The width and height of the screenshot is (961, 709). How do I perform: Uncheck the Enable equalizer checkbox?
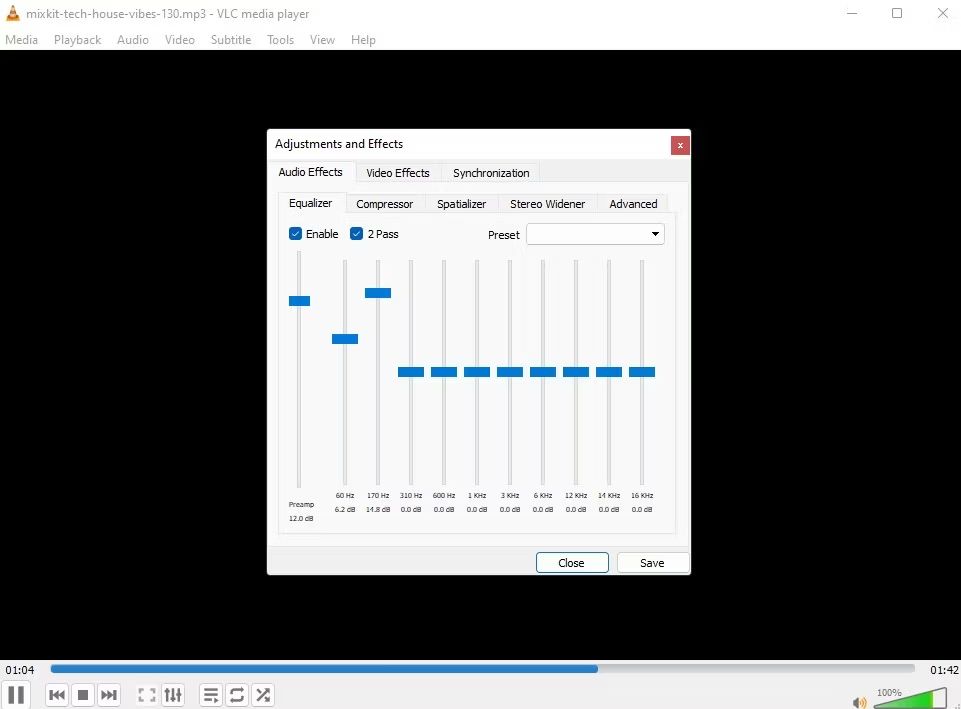[x=295, y=233]
